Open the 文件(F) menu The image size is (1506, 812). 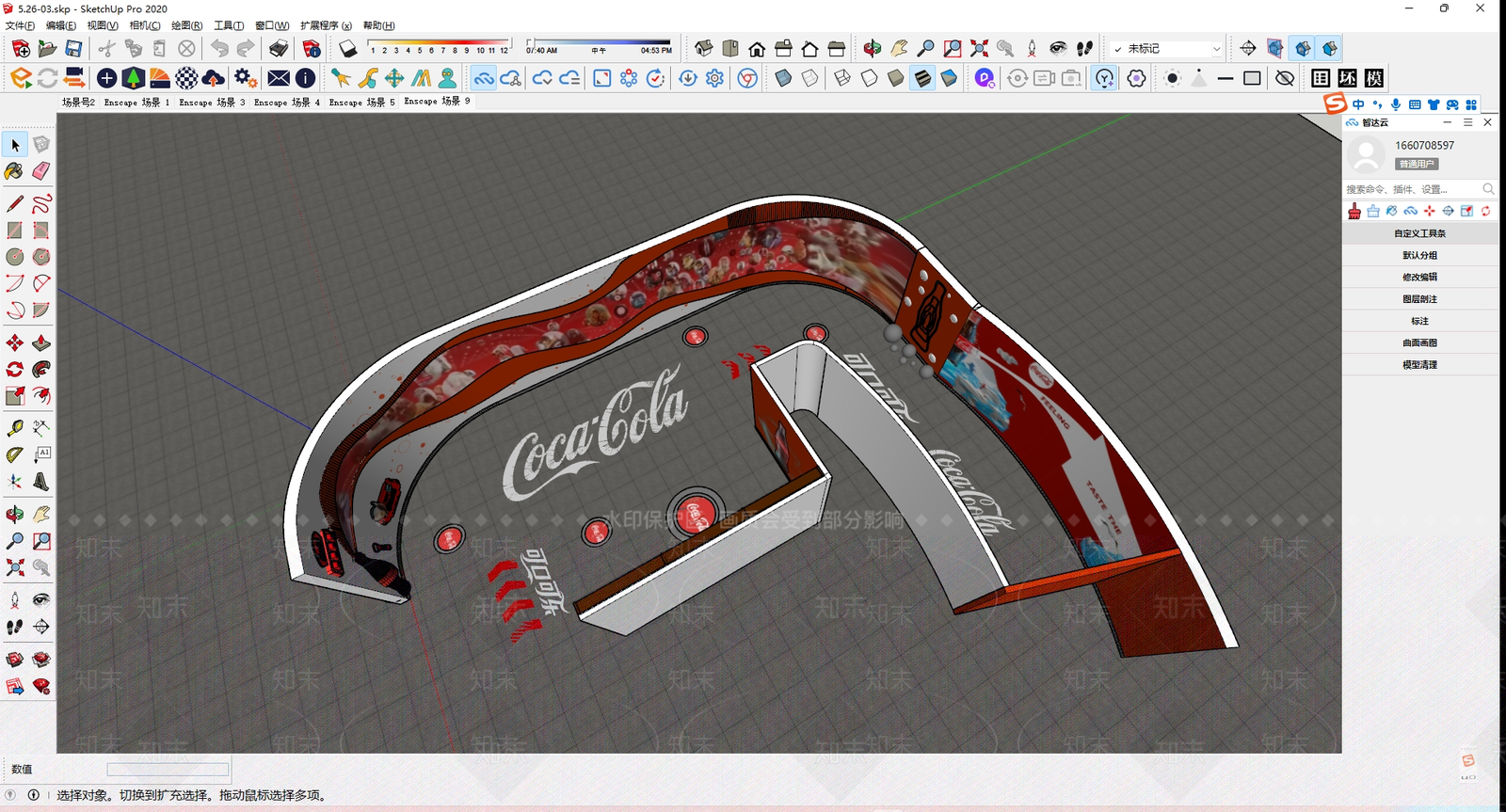click(x=20, y=25)
